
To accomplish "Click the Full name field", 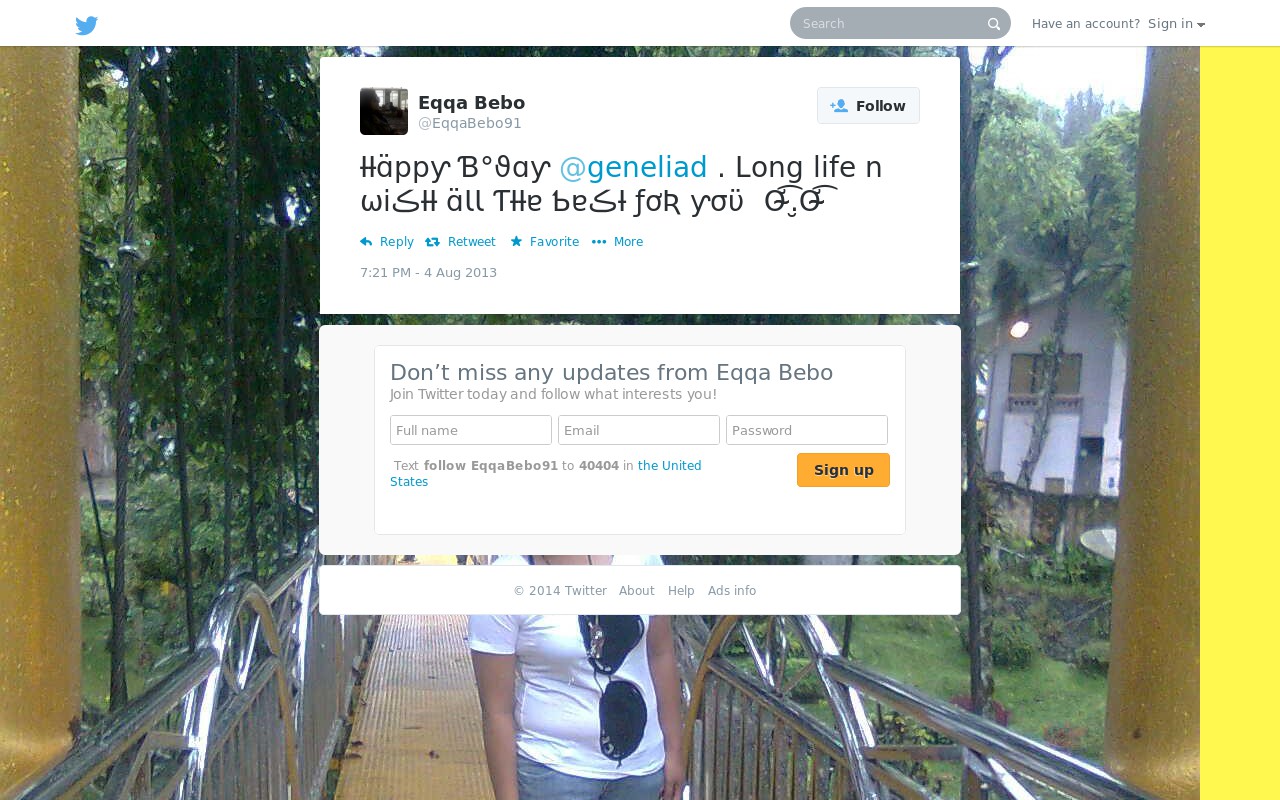I will pyautogui.click(x=471, y=430).
